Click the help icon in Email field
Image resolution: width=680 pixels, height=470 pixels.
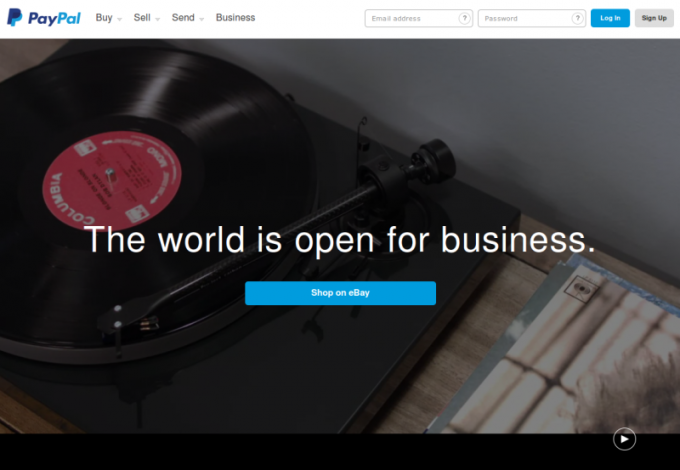(464, 18)
